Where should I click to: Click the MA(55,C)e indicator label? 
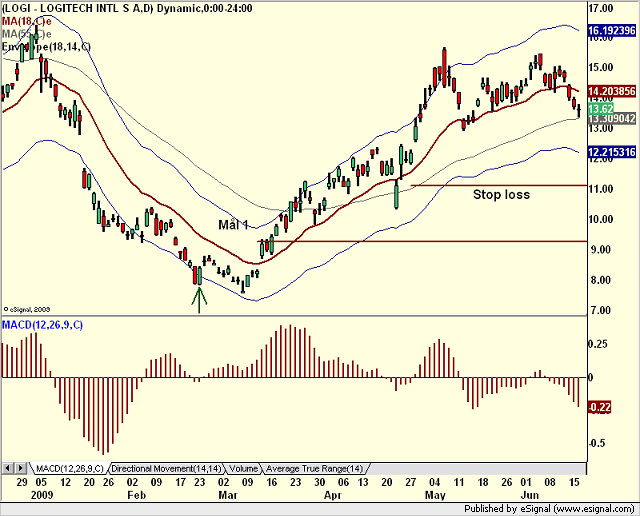(26, 34)
